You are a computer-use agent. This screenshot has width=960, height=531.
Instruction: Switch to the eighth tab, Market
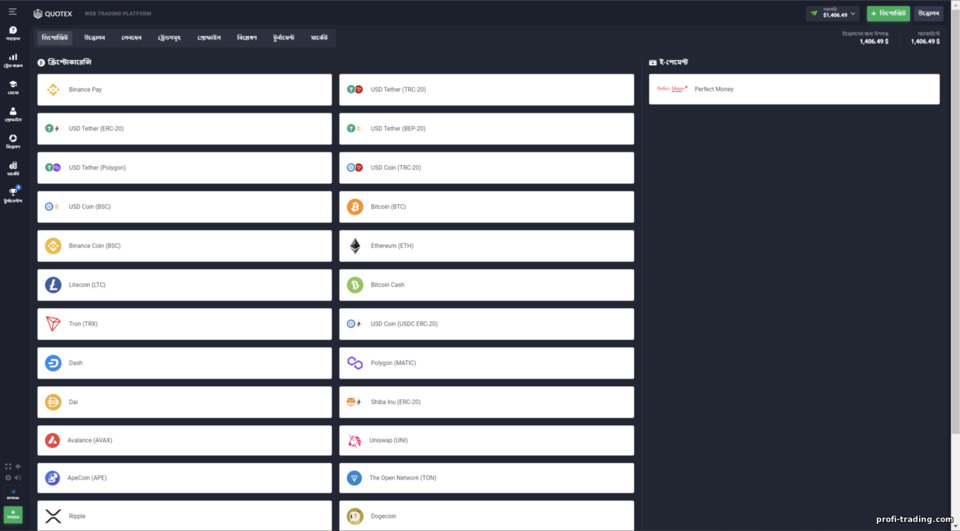(x=319, y=38)
